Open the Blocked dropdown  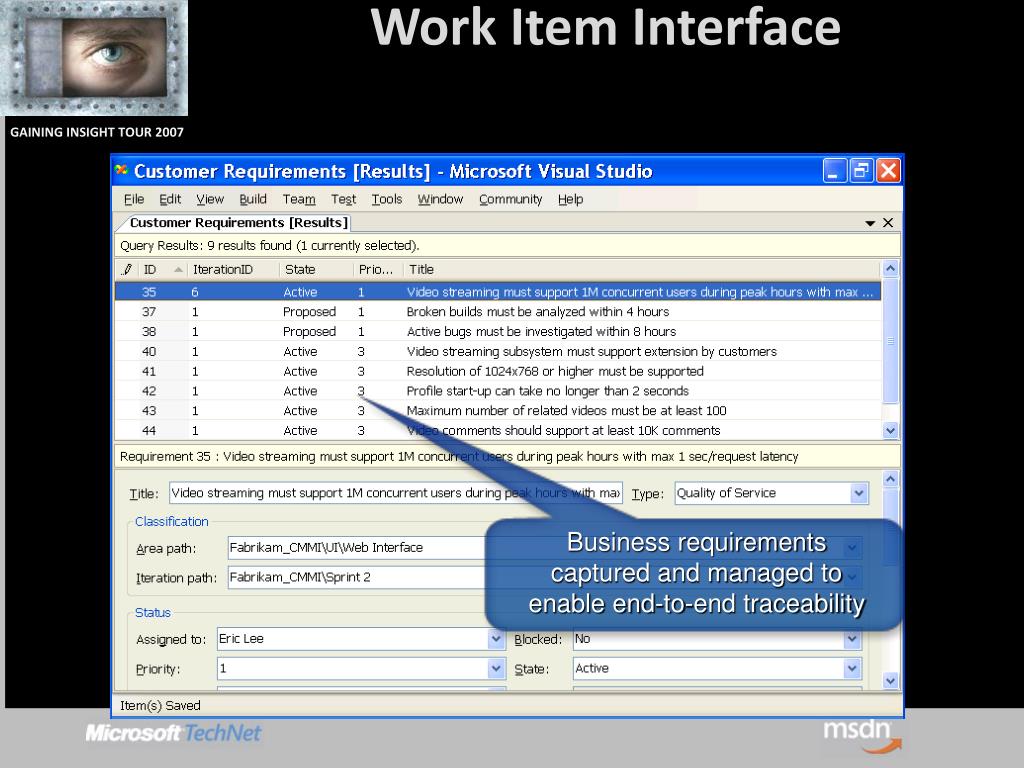coord(852,639)
